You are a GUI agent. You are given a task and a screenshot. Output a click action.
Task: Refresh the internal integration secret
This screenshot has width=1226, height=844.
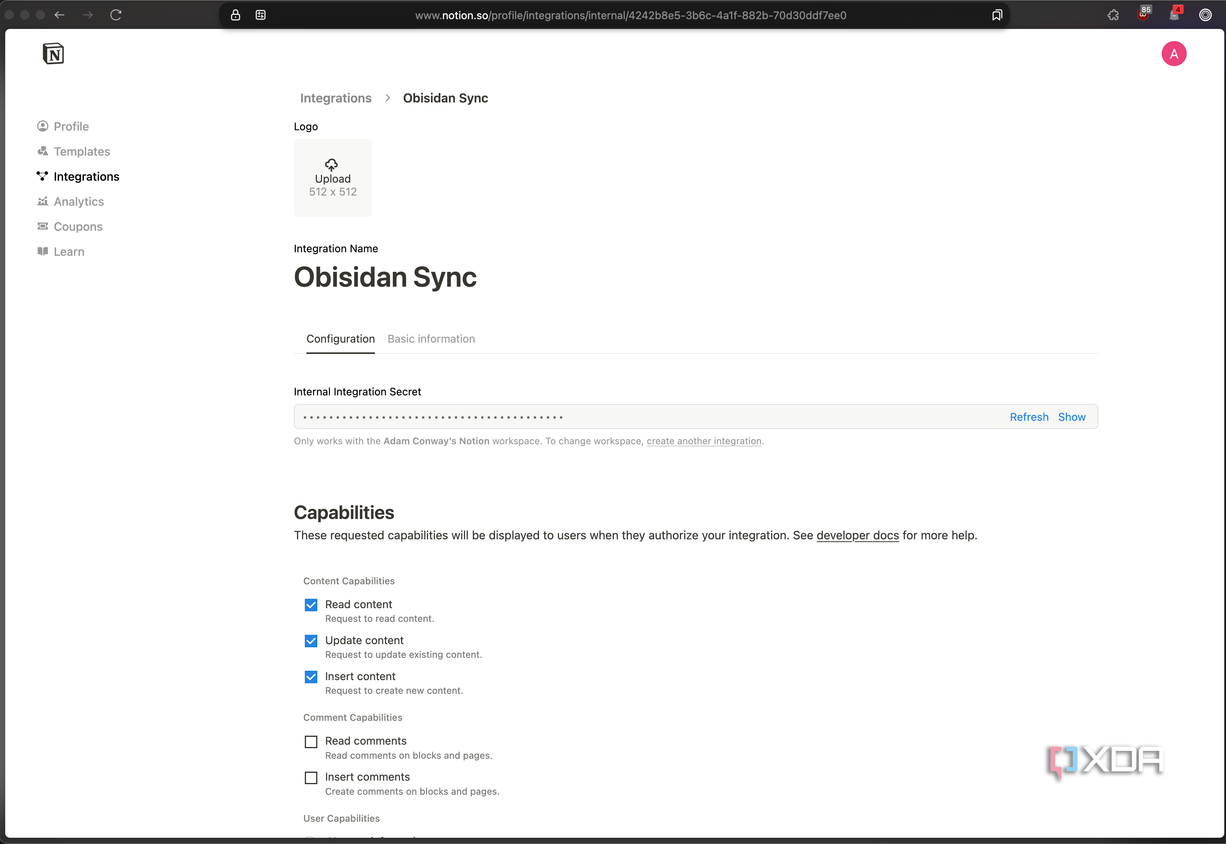[1029, 417]
